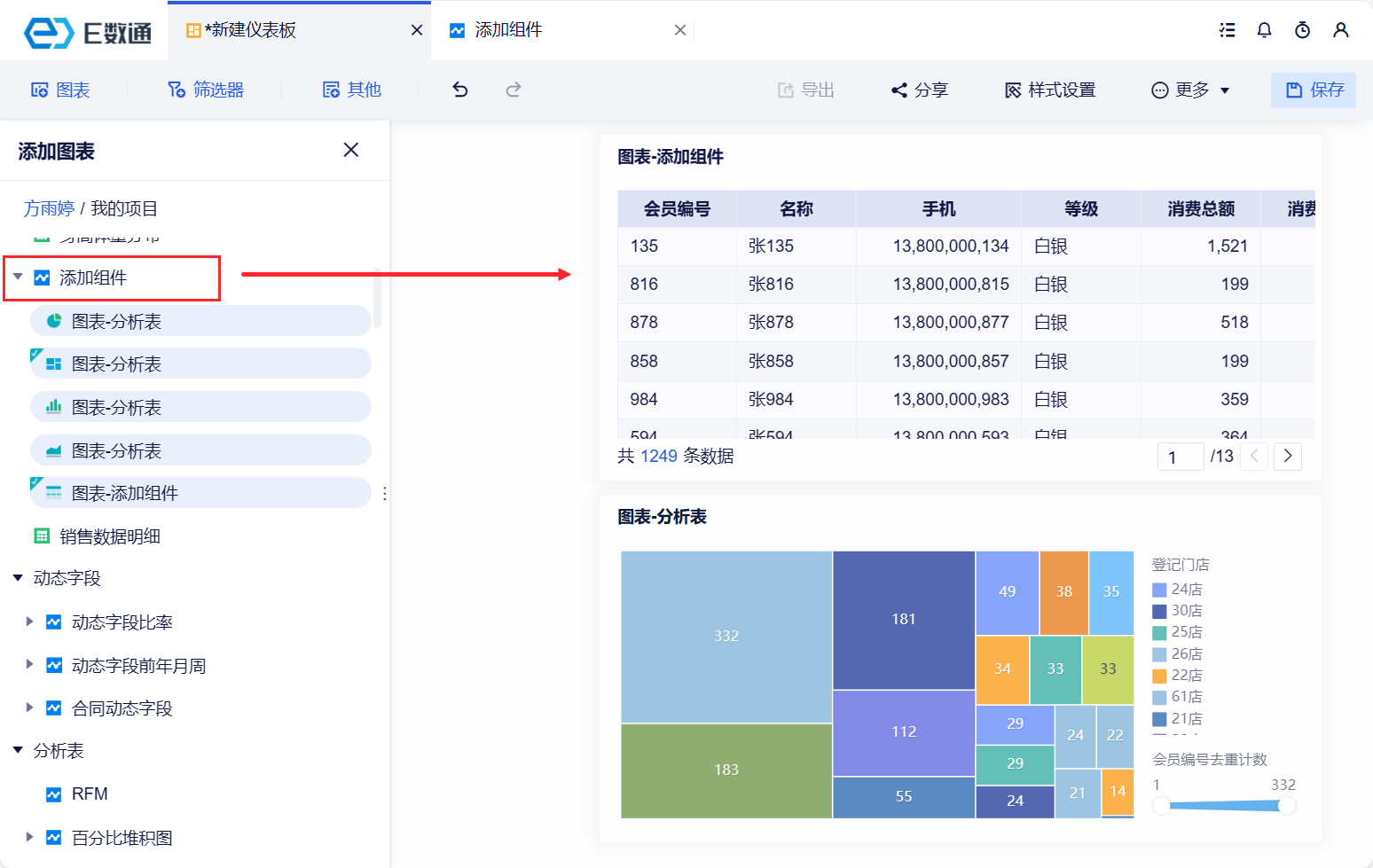Open the 筛选器 toolbar menu
Screen dimensions: 1373x868
[206, 90]
